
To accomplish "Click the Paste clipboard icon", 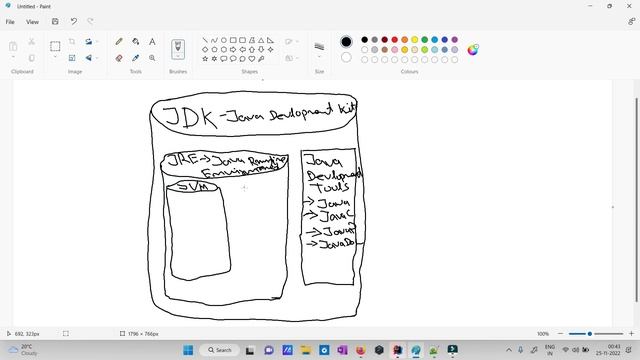I will tap(13, 46).
